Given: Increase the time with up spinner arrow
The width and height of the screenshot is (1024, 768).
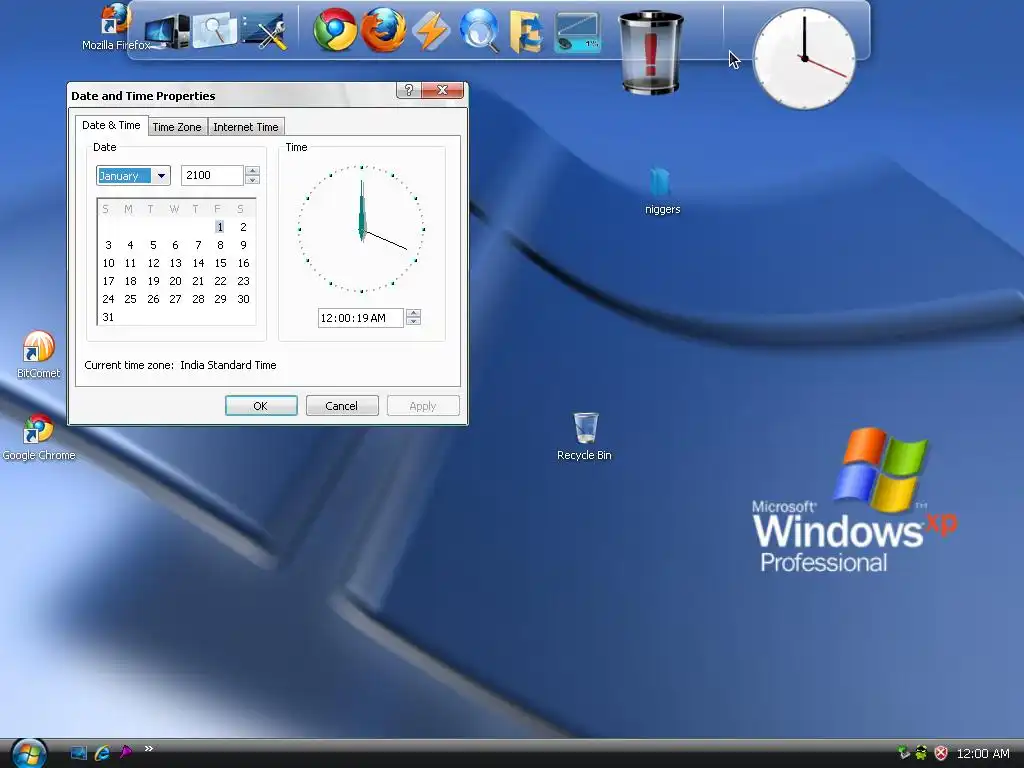Looking at the screenshot, I should click(x=413, y=313).
